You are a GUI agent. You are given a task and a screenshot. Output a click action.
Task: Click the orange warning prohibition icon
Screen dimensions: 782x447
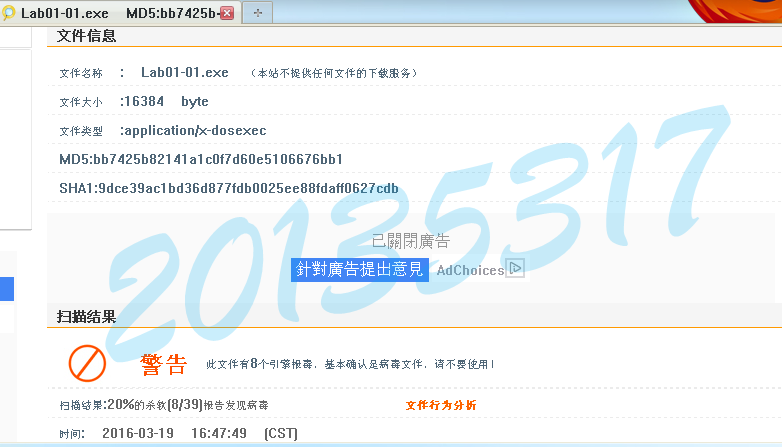[x=87, y=363]
